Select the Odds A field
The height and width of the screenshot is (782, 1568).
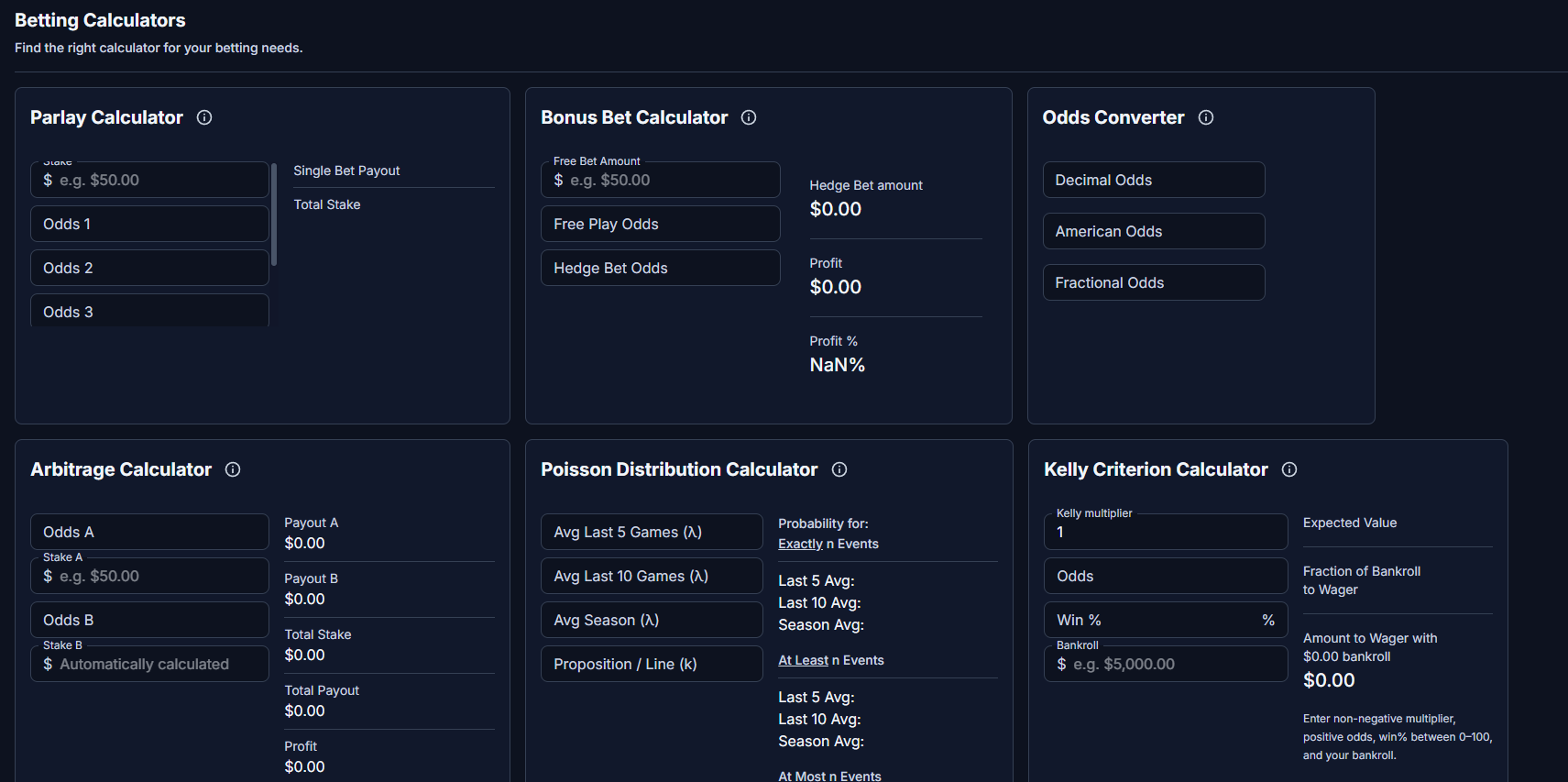click(149, 532)
